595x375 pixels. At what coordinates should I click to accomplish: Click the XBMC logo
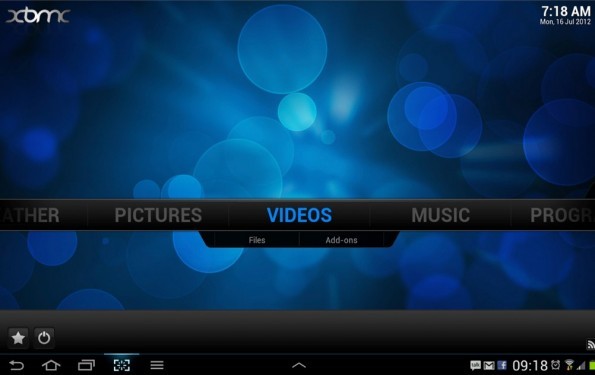pyautogui.click(x=38, y=16)
